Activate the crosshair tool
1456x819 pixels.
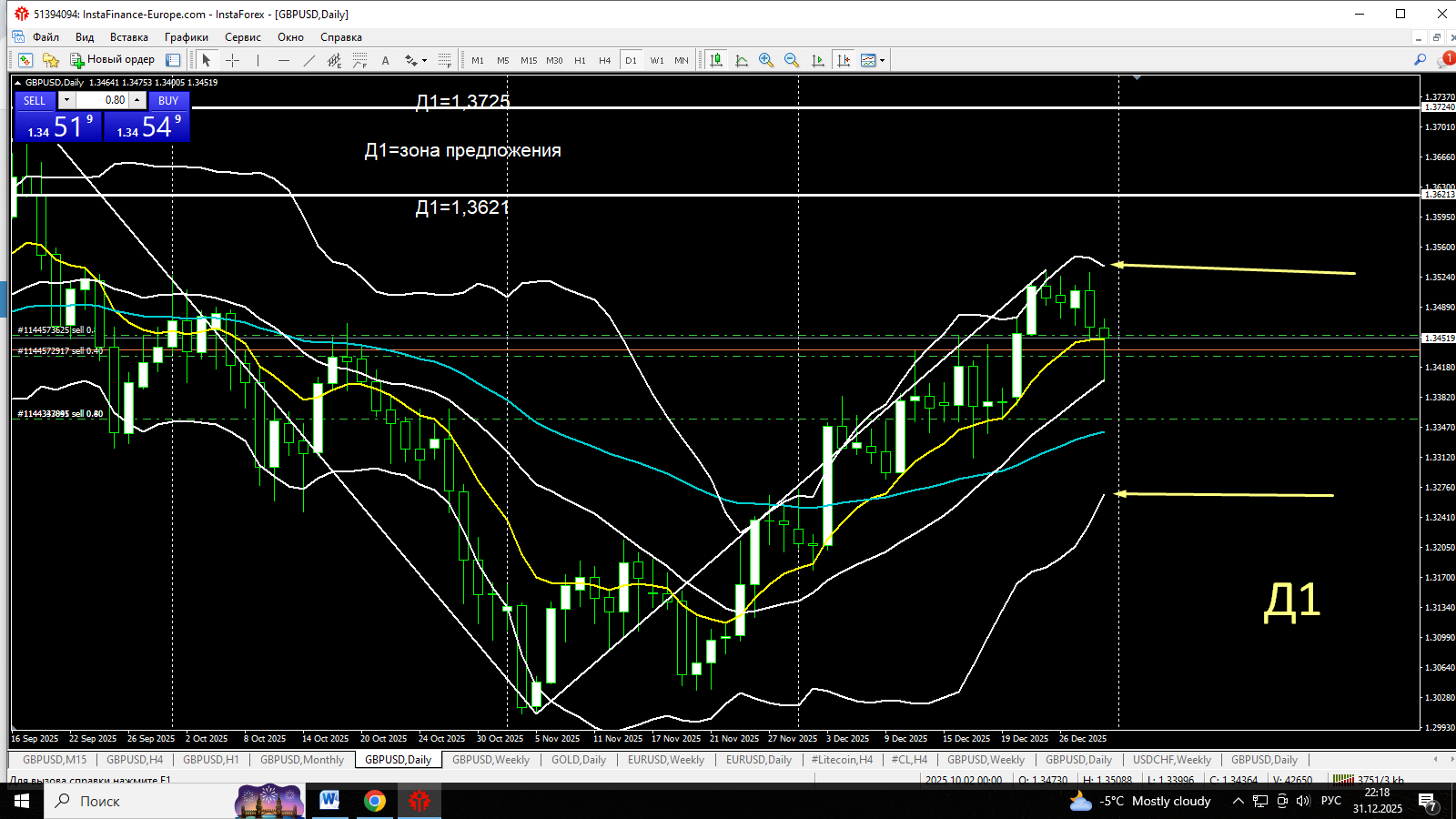pyautogui.click(x=232, y=60)
